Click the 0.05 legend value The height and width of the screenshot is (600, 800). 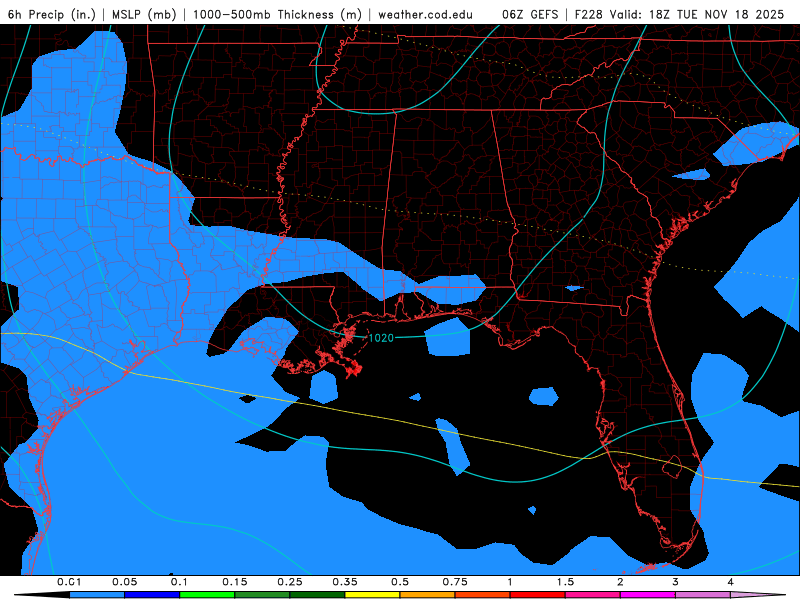coord(124,582)
